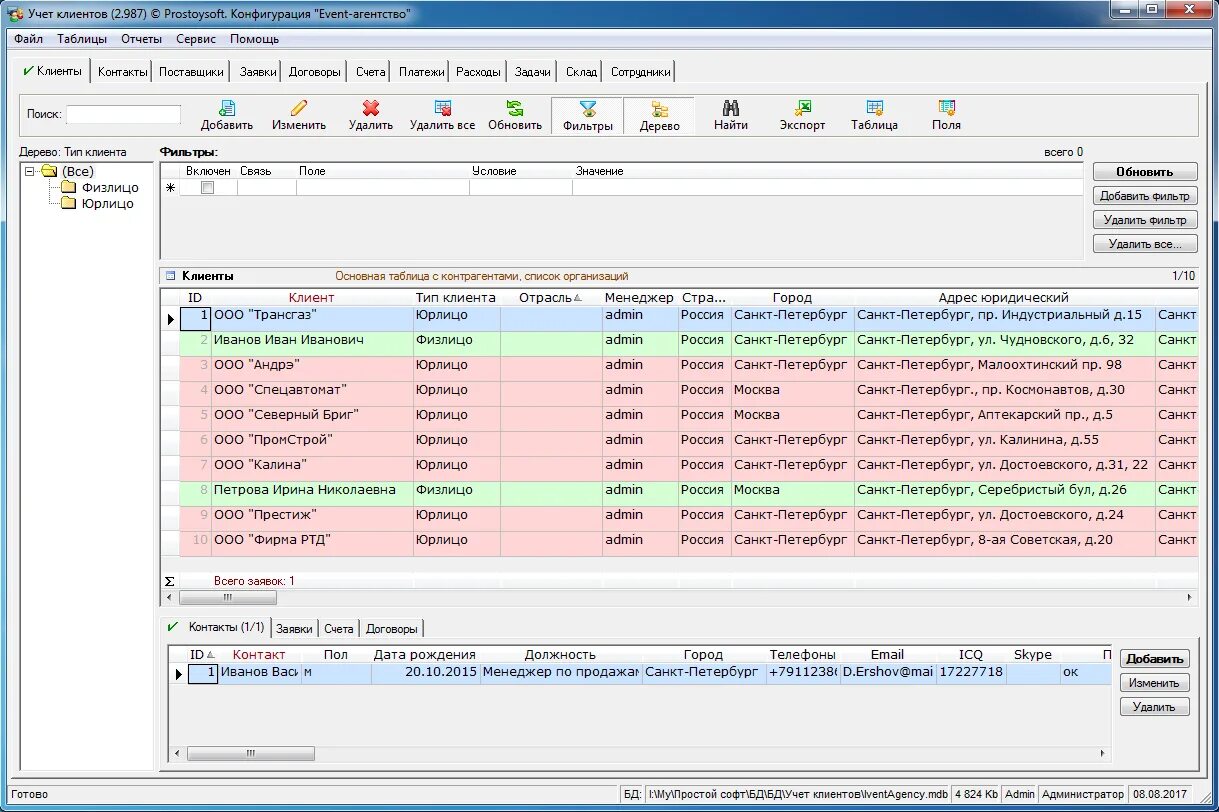The image size is (1219, 812).
Task: Collapse the (Все) tree node
Action: (30, 171)
